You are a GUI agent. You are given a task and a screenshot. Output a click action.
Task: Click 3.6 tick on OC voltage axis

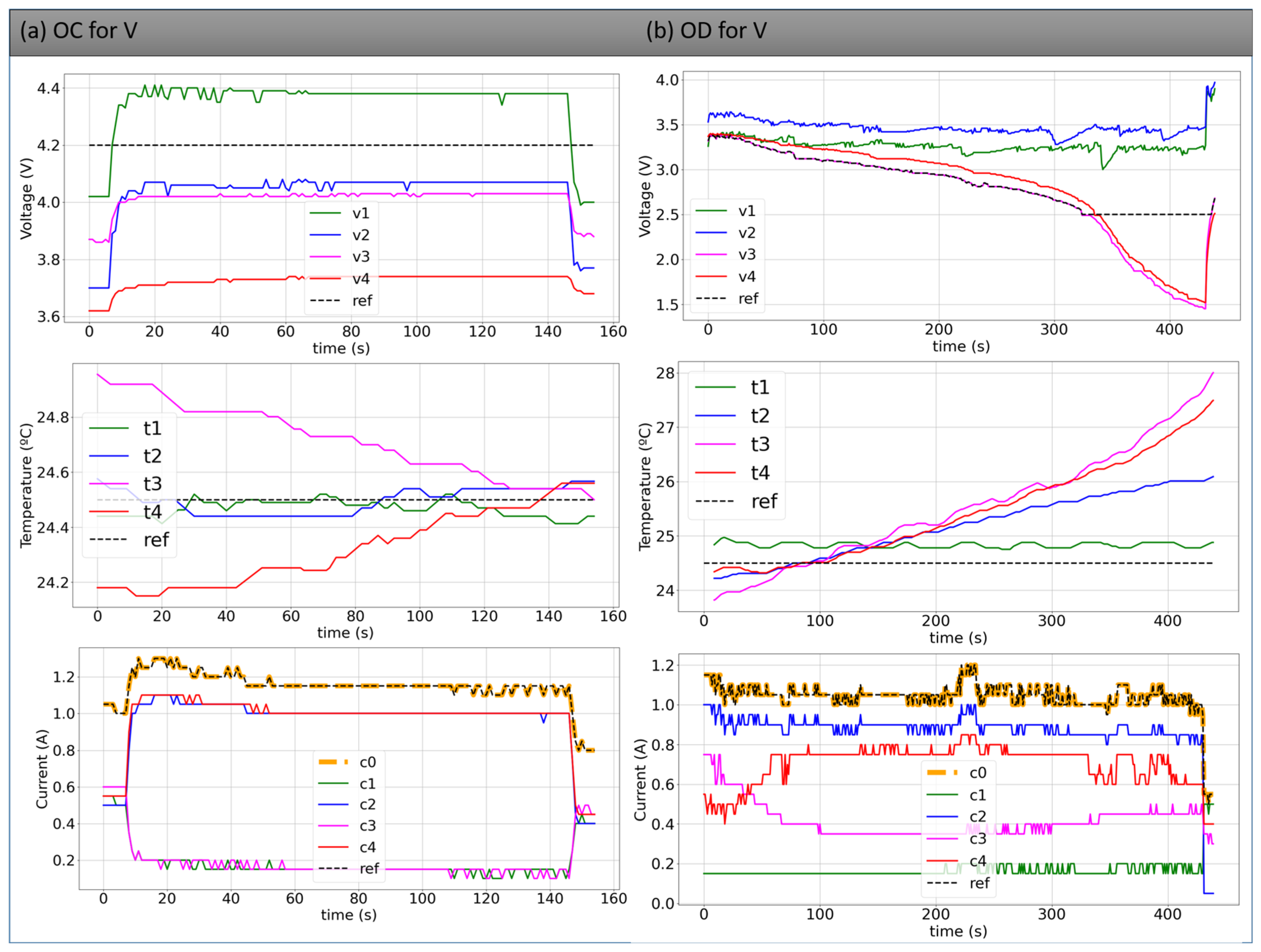point(48,317)
